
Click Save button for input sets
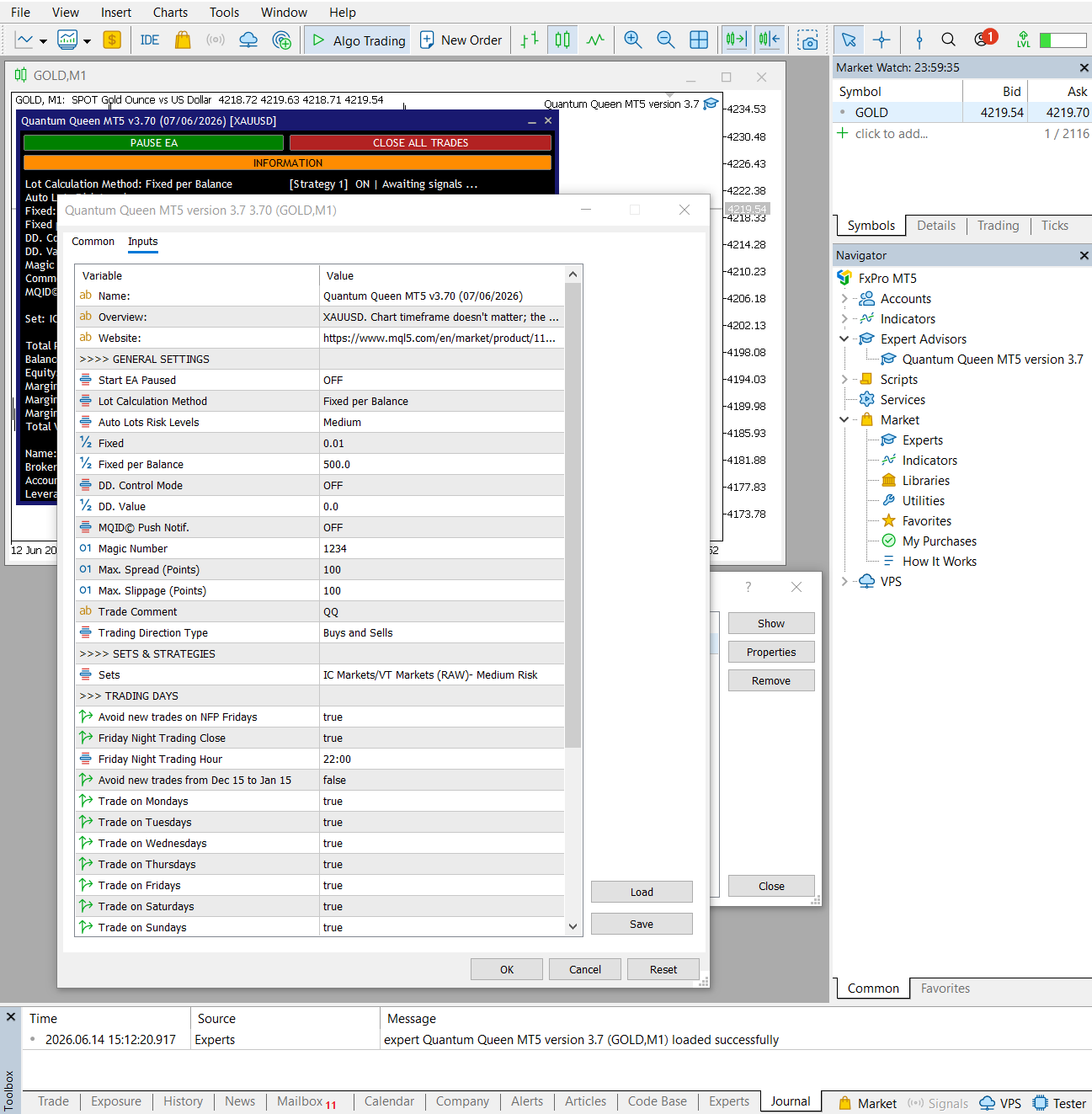[x=642, y=924]
